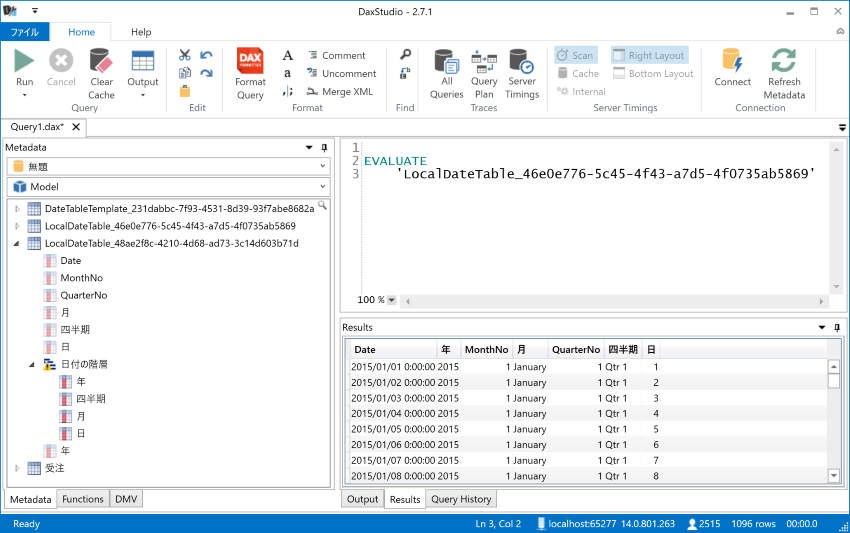
Task: Select the QuarterNo column in metadata tree
Action: coord(83,296)
